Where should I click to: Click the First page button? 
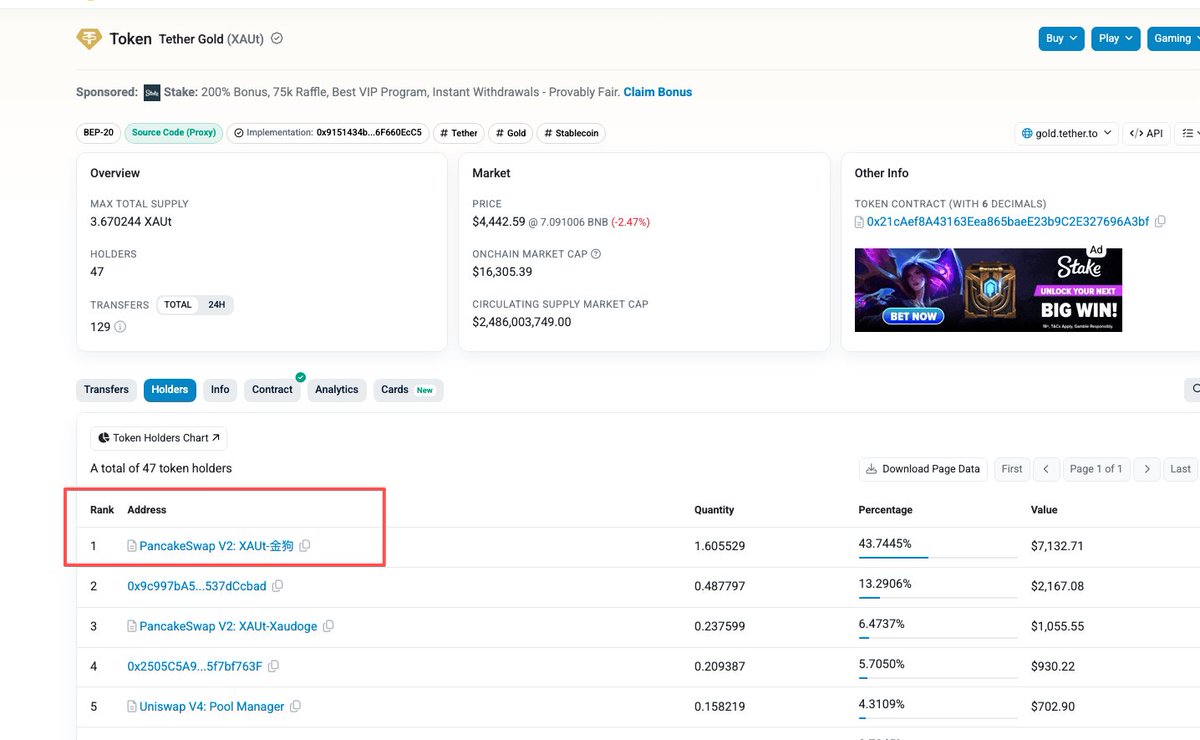[1012, 469]
